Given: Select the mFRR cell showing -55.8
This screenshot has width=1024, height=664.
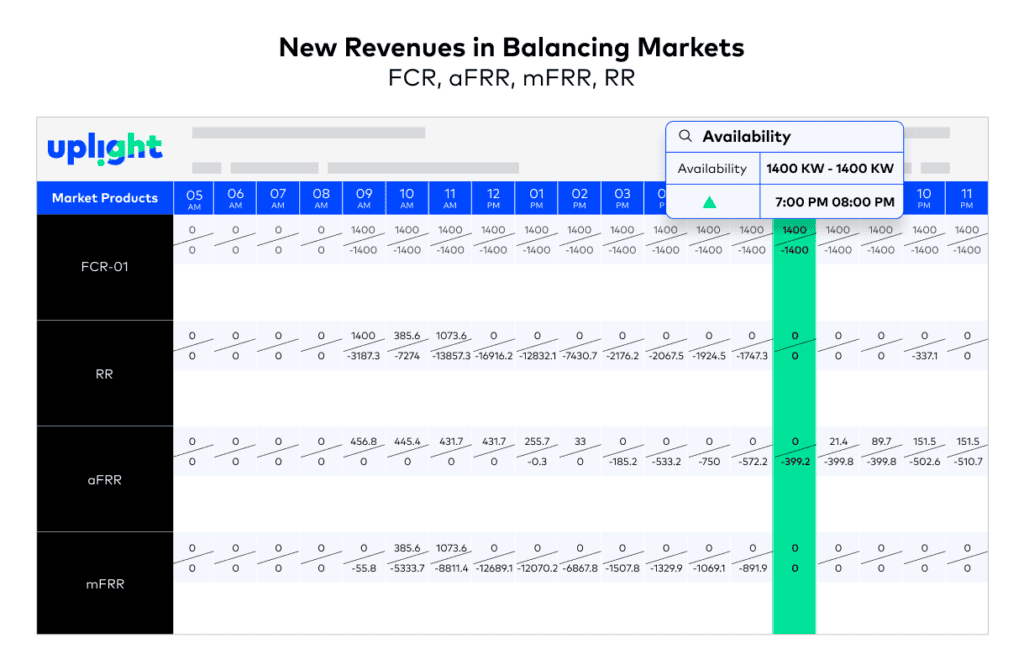Looking at the screenshot, I should point(364,568).
